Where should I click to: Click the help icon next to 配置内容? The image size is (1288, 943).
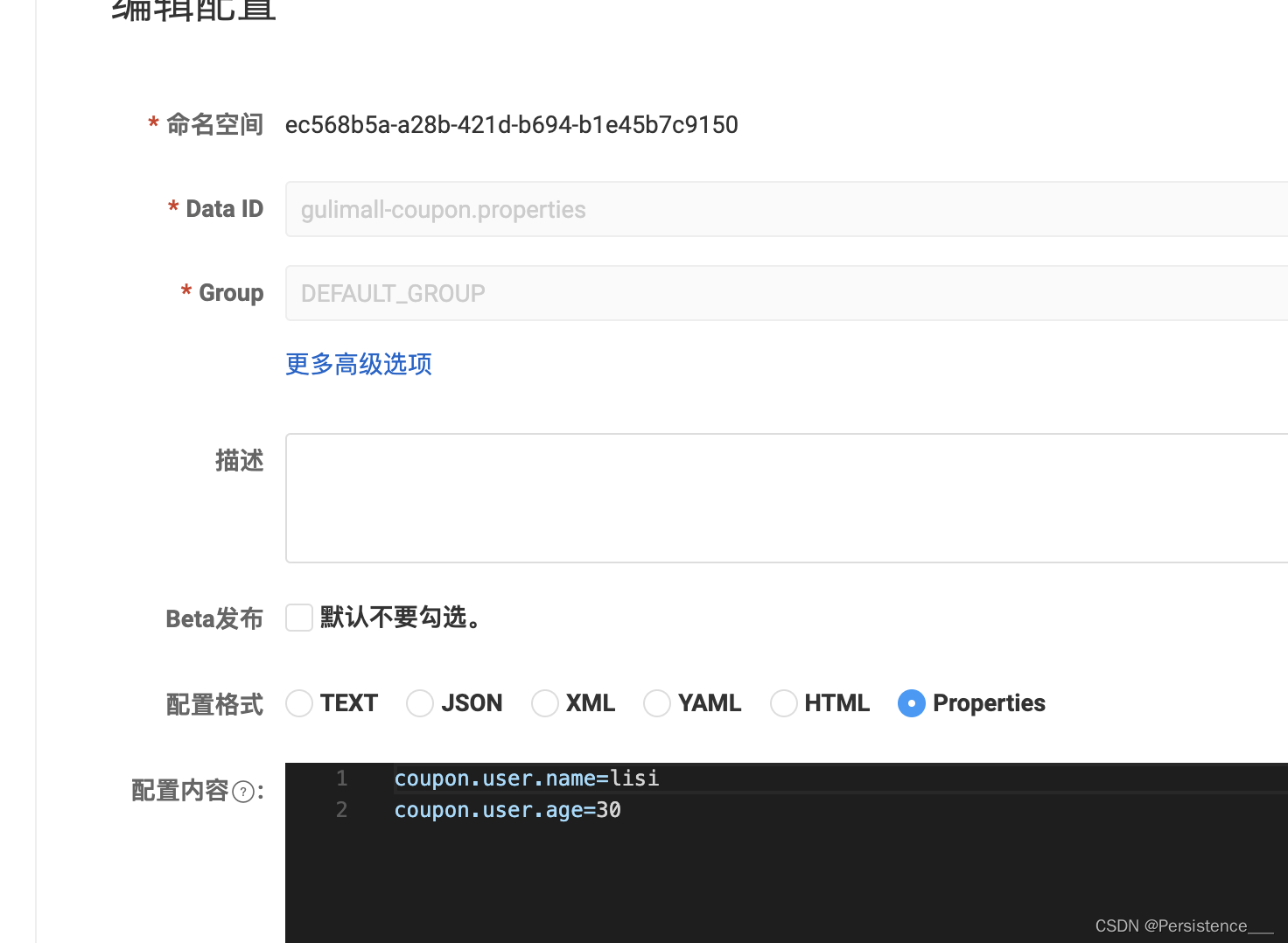(243, 792)
